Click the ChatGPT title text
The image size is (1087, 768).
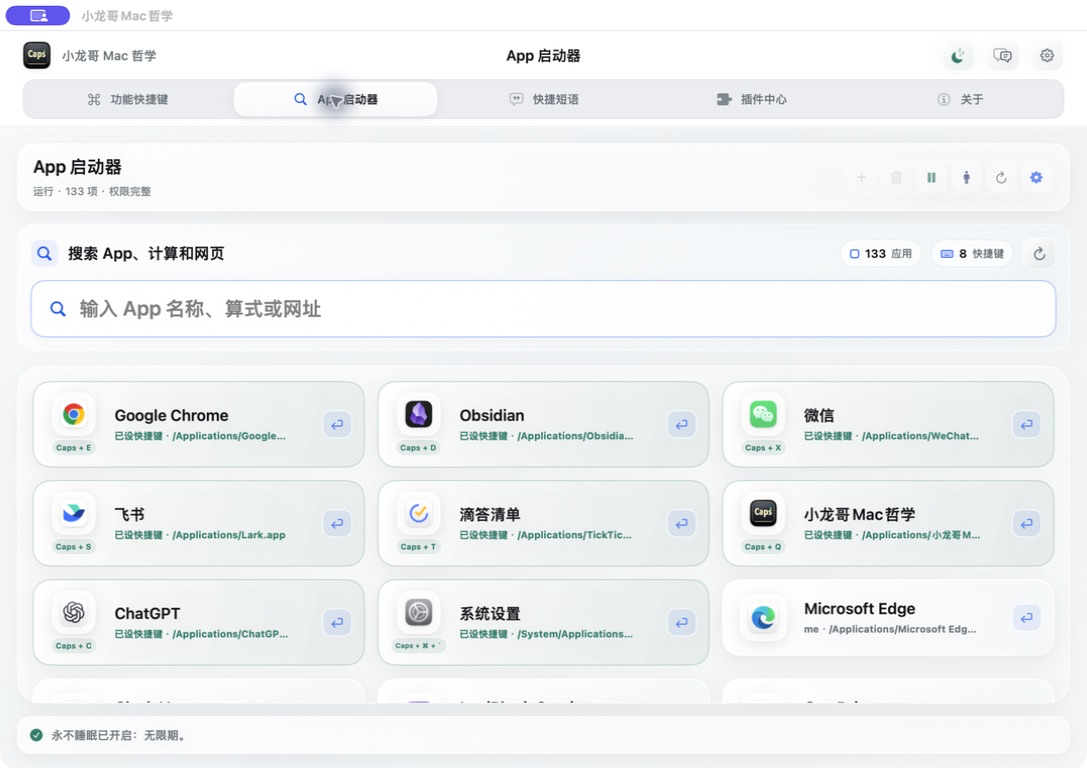[x=147, y=613]
